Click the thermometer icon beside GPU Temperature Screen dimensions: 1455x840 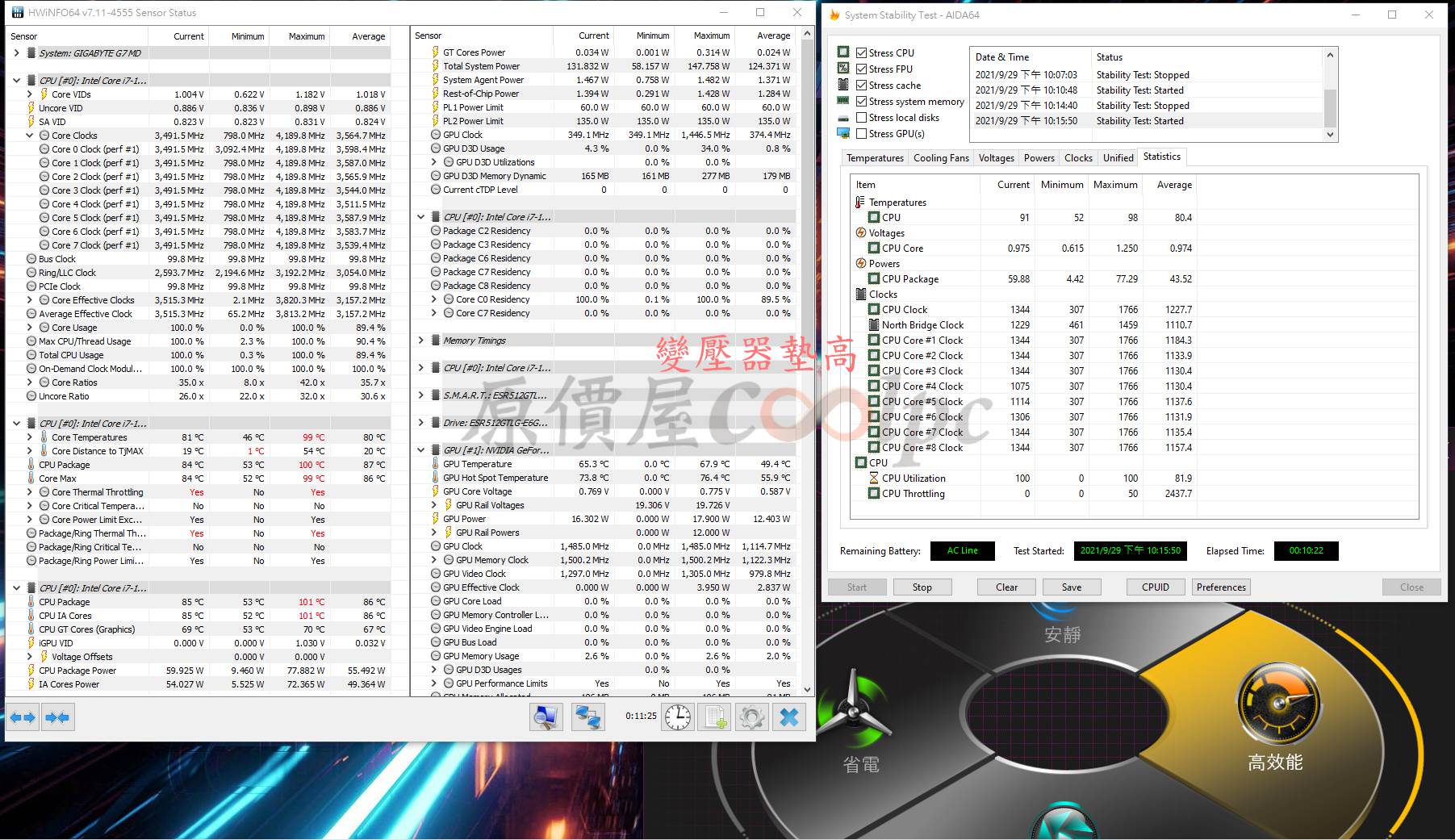tap(436, 464)
